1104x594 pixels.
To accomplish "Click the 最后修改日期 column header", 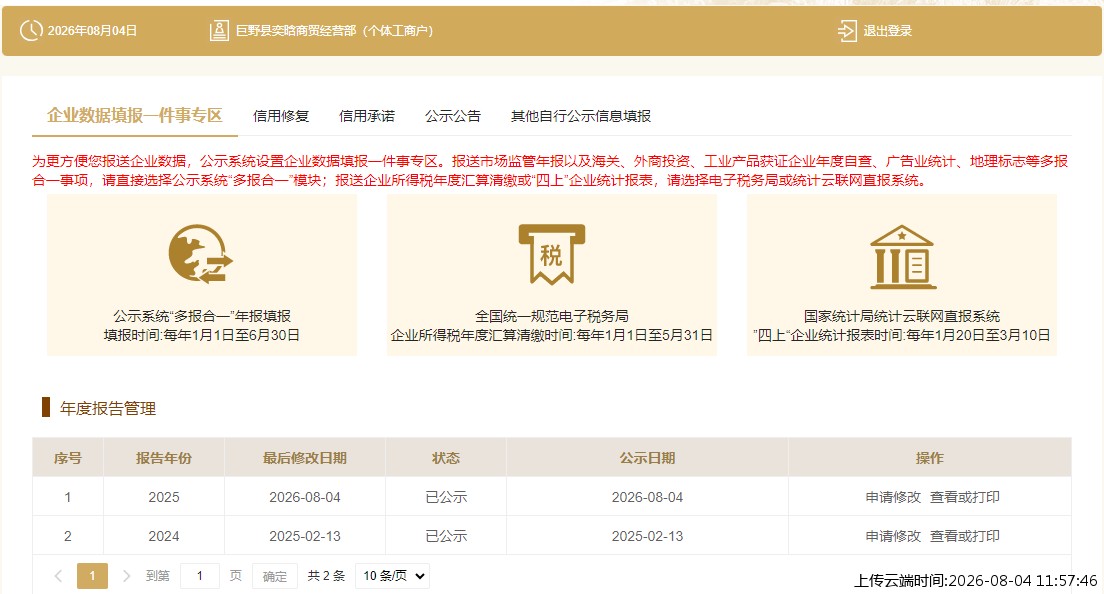I will [x=305, y=458].
